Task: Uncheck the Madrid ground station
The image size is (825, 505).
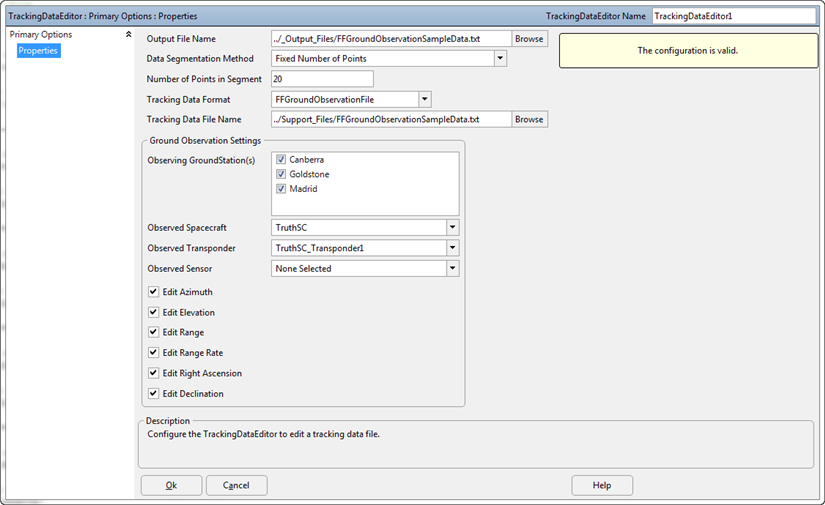Action: pyautogui.click(x=281, y=189)
